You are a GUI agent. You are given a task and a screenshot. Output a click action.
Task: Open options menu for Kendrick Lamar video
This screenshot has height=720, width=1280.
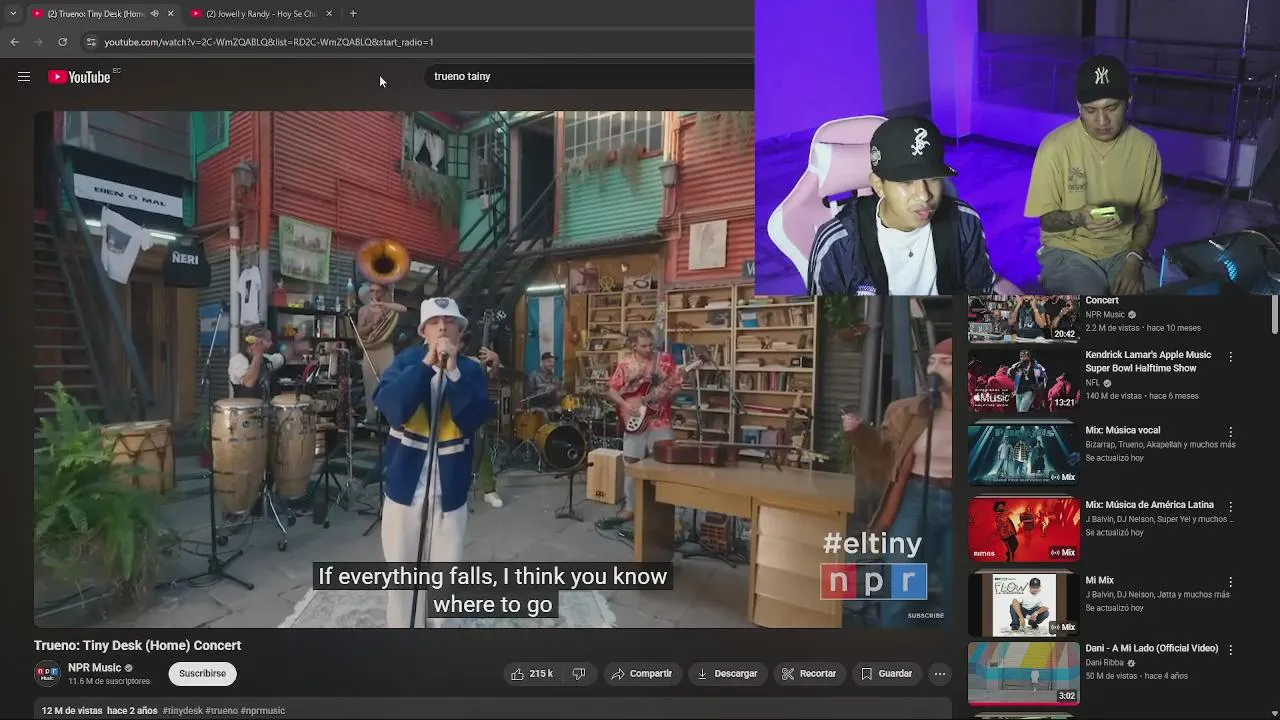point(1231,357)
